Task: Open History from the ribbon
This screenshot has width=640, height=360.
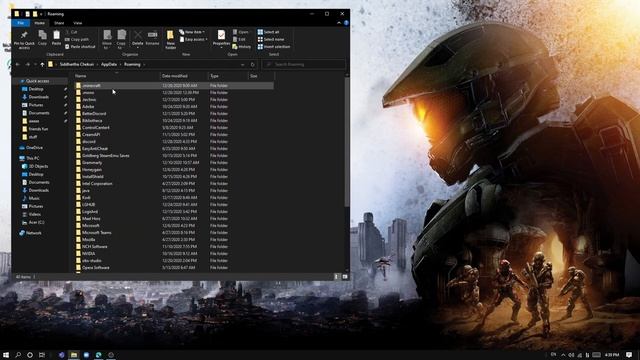Action: point(242,47)
